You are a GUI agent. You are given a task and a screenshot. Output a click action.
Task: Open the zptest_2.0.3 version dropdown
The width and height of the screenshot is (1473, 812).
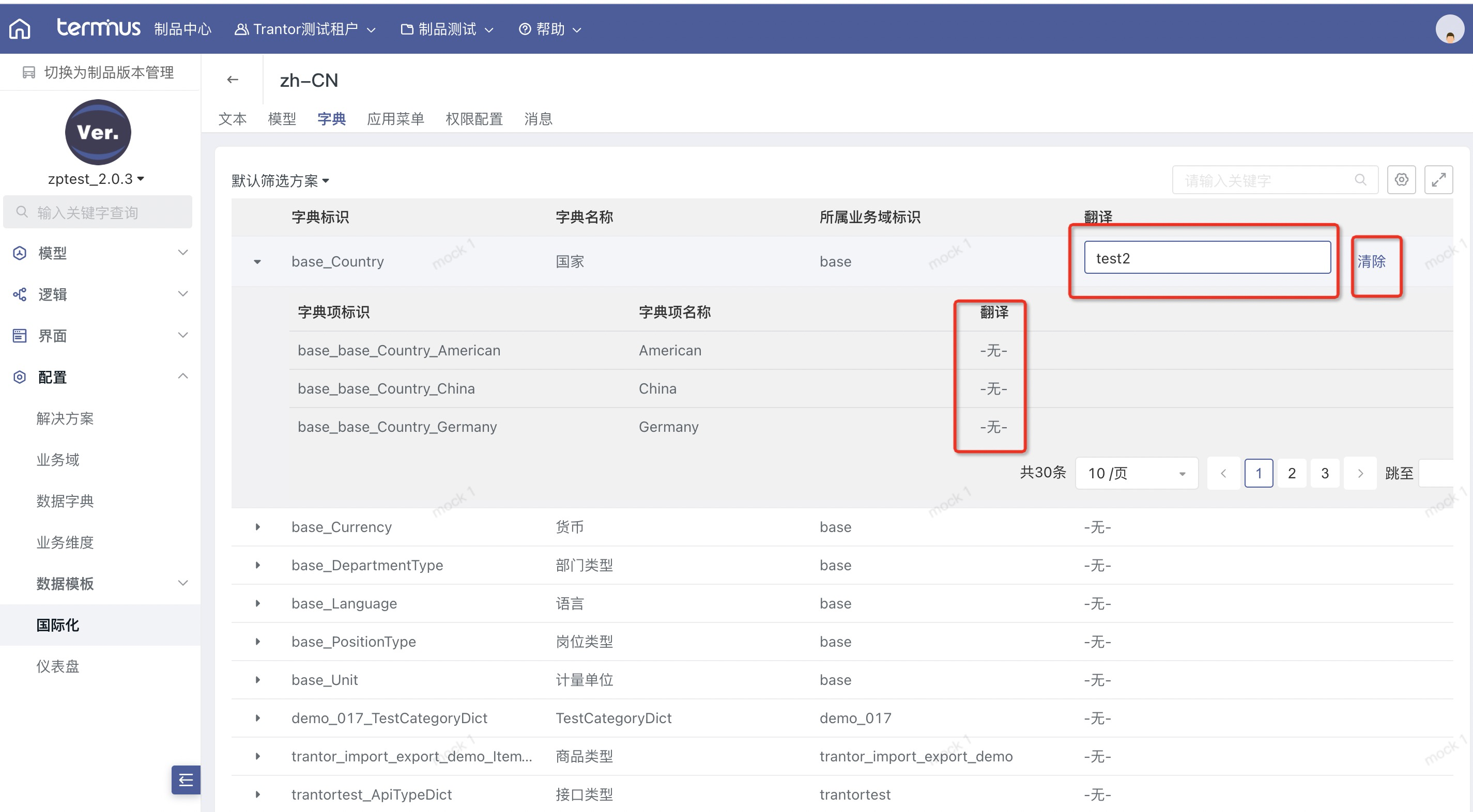coord(96,179)
